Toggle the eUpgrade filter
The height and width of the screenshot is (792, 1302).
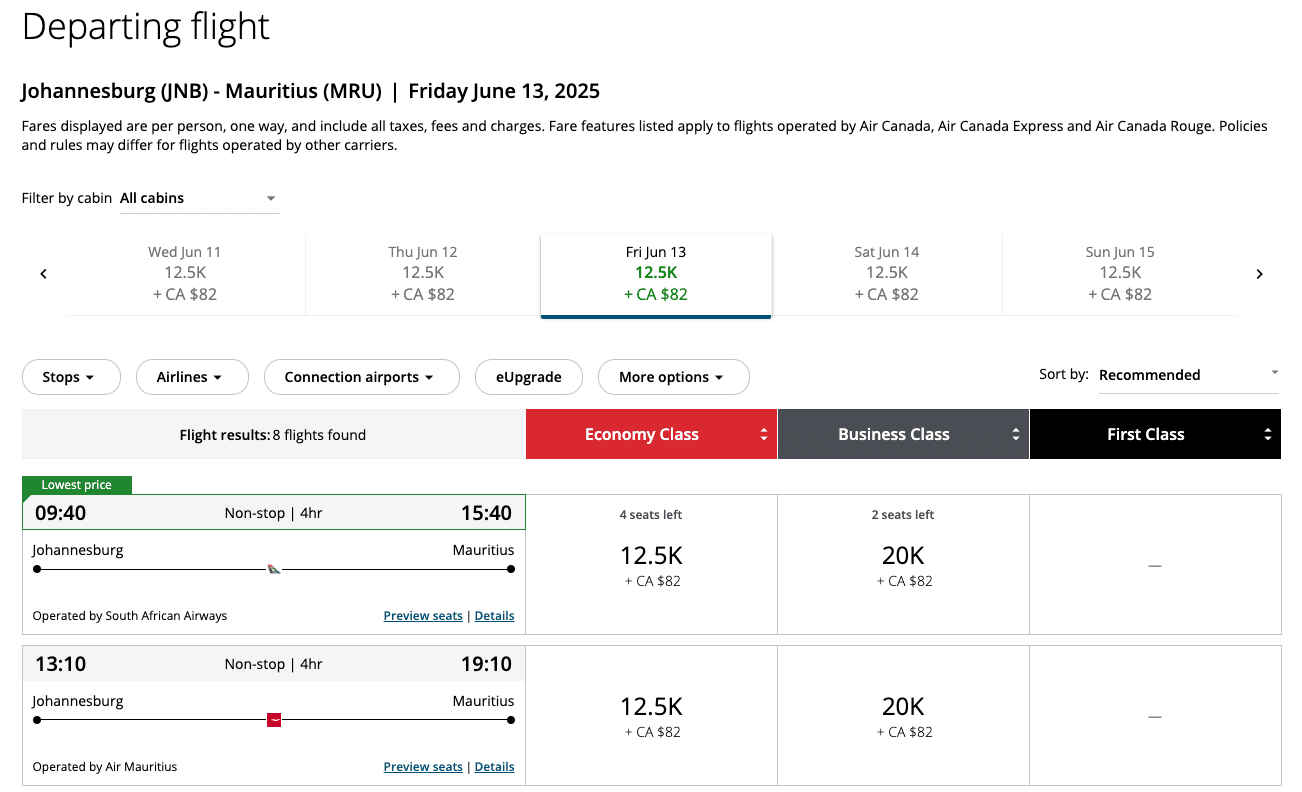pyautogui.click(x=528, y=377)
